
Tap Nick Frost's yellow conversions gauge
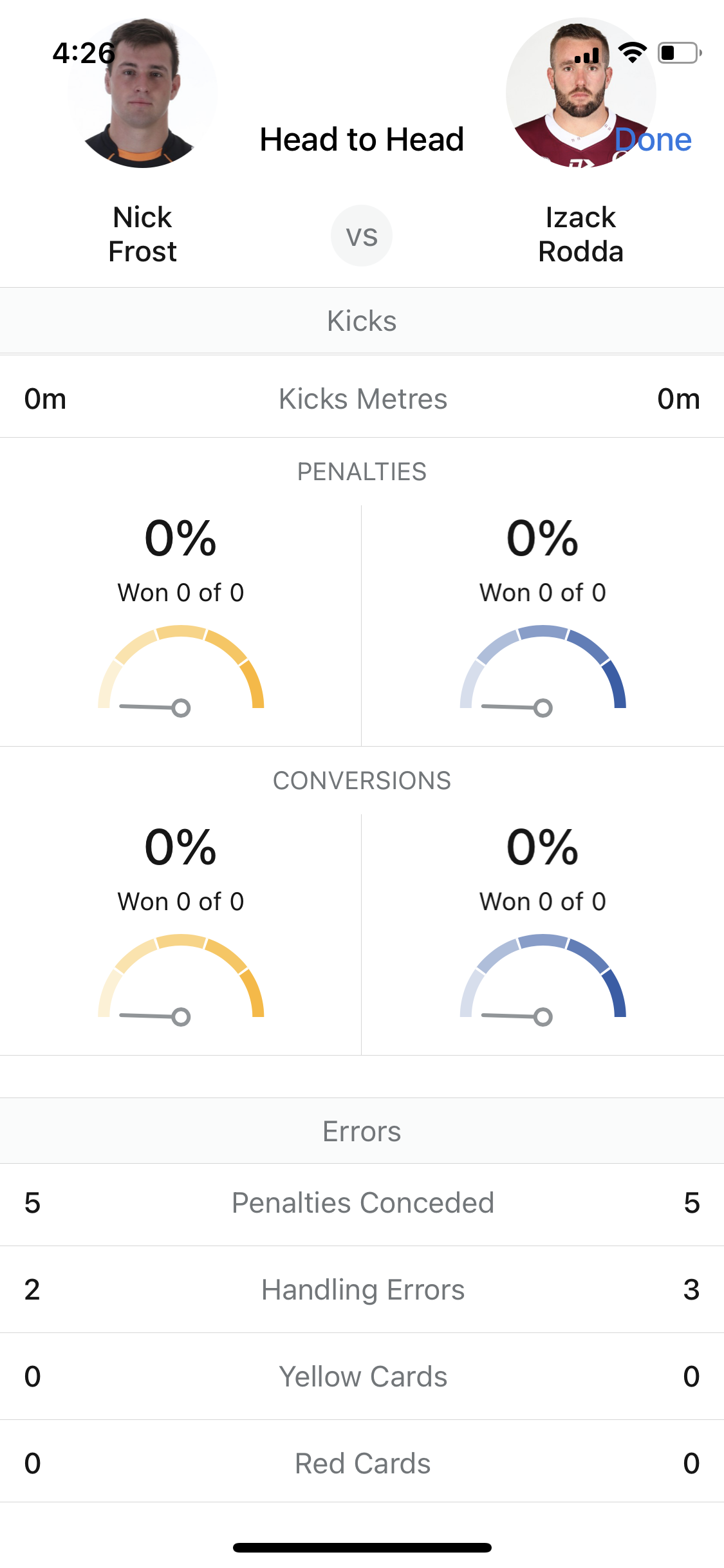click(x=181, y=979)
